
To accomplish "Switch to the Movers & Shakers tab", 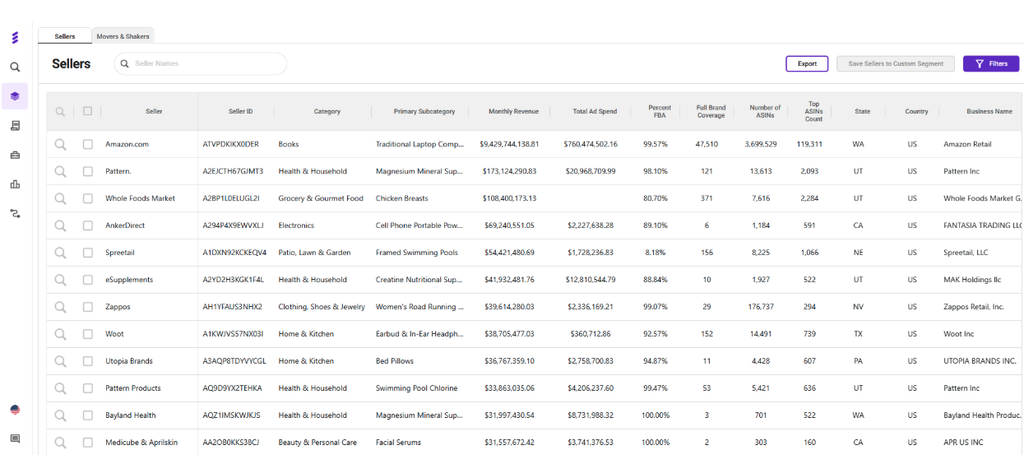I will pyautogui.click(x=123, y=37).
